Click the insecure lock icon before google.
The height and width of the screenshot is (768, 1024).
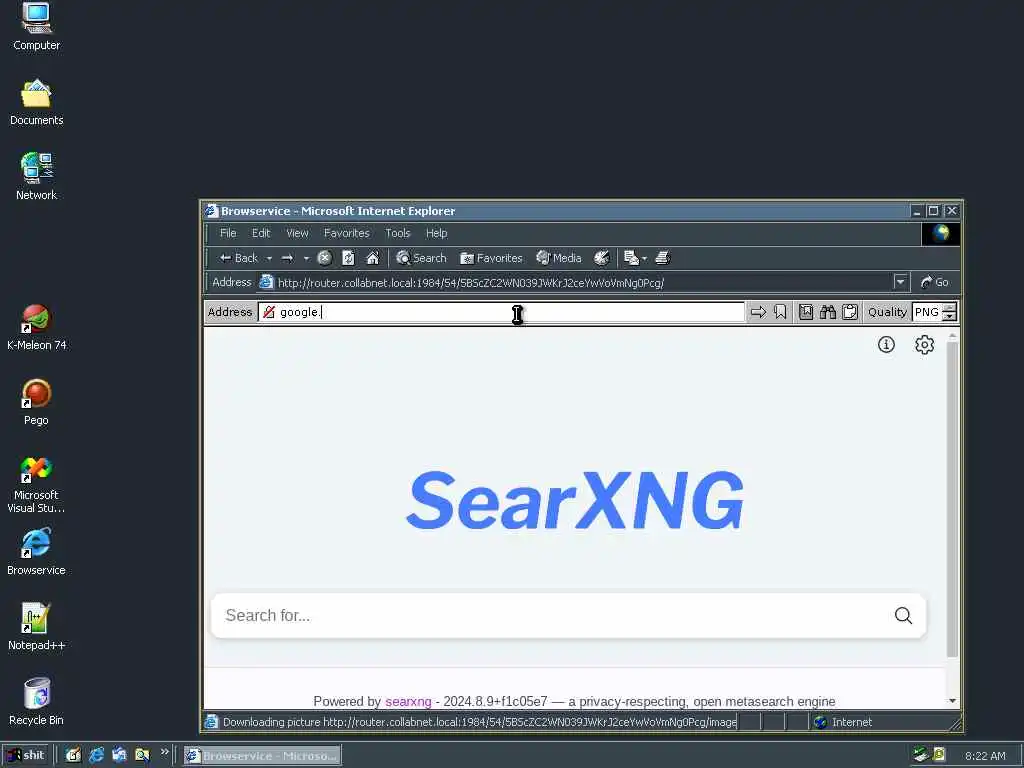[x=268, y=312]
